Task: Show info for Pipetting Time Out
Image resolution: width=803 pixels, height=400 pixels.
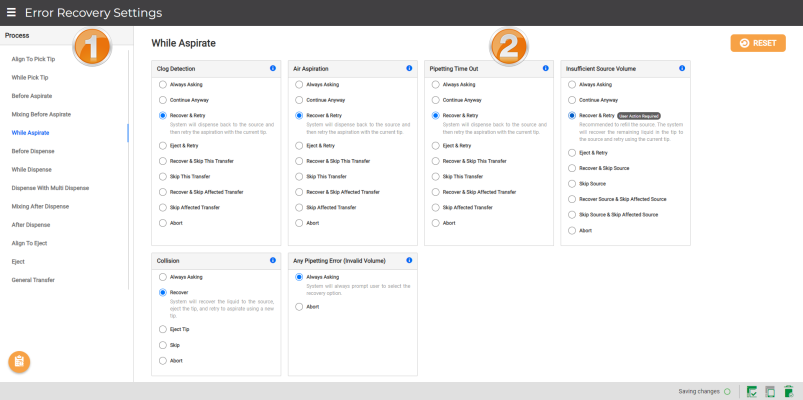Action: coord(545,68)
